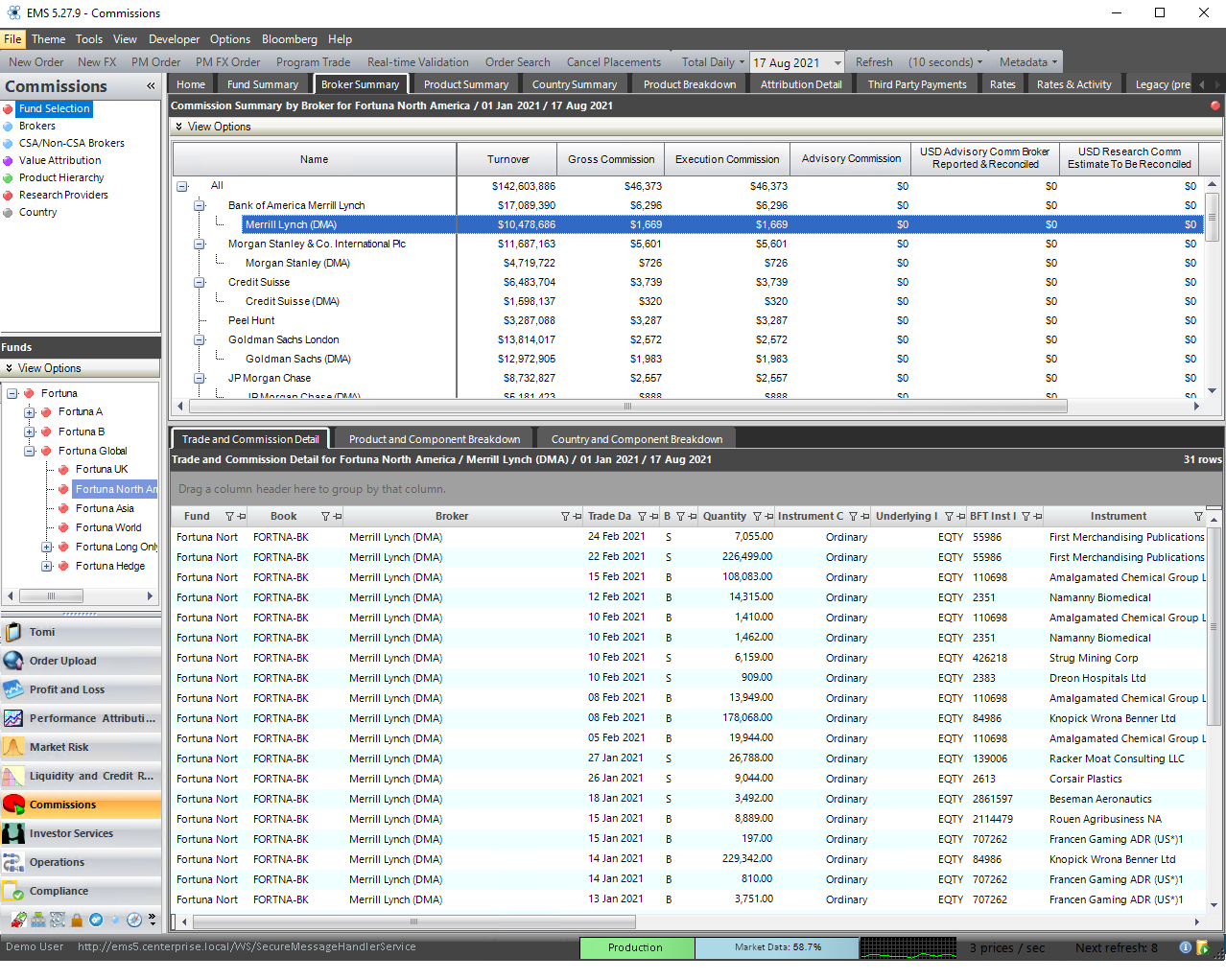Collapse the Commissions side panel with the double chevron
1226x980 pixels.
tap(151, 86)
